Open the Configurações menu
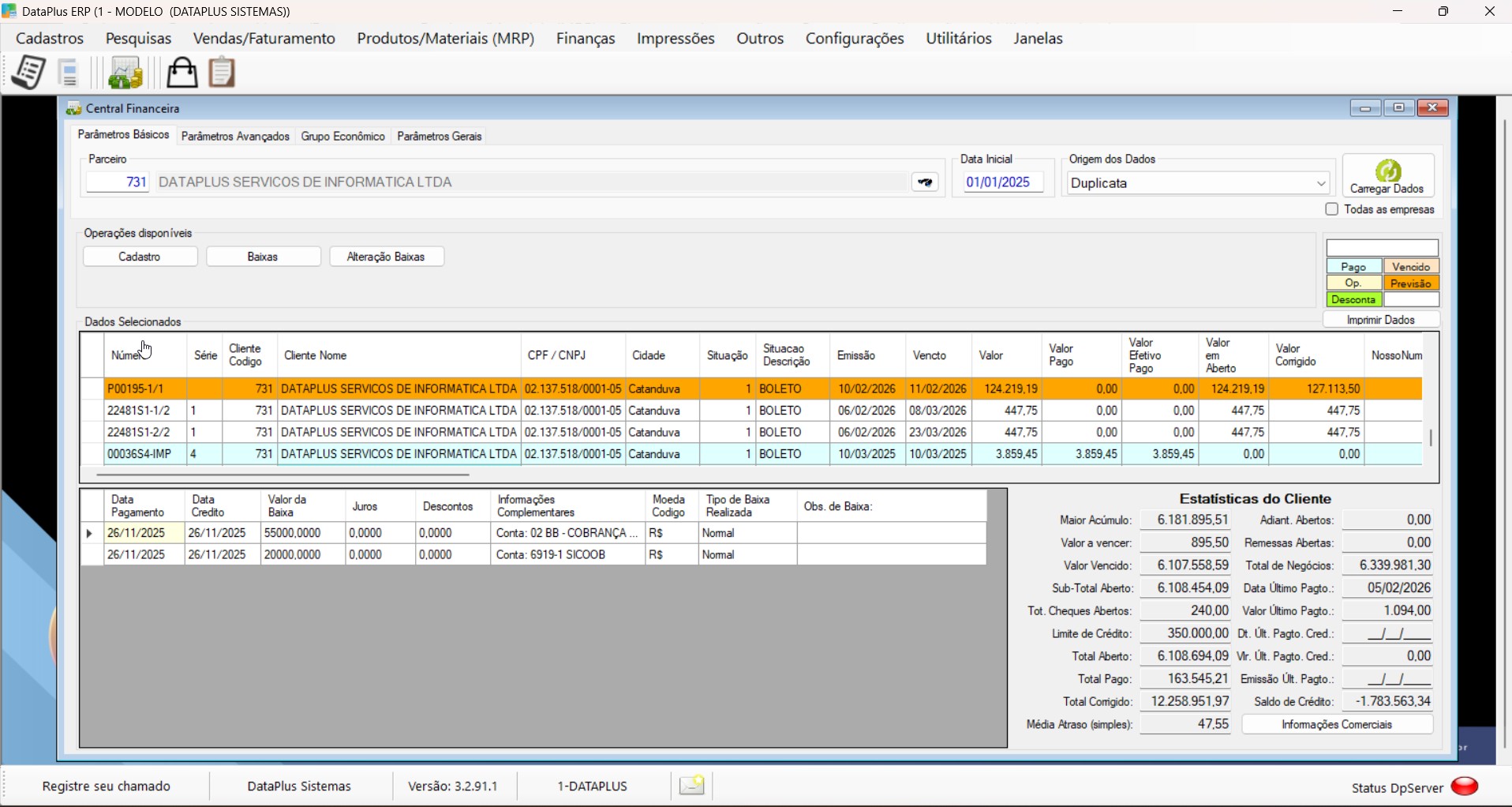Viewport: 1512px width, 807px height. coord(855,39)
